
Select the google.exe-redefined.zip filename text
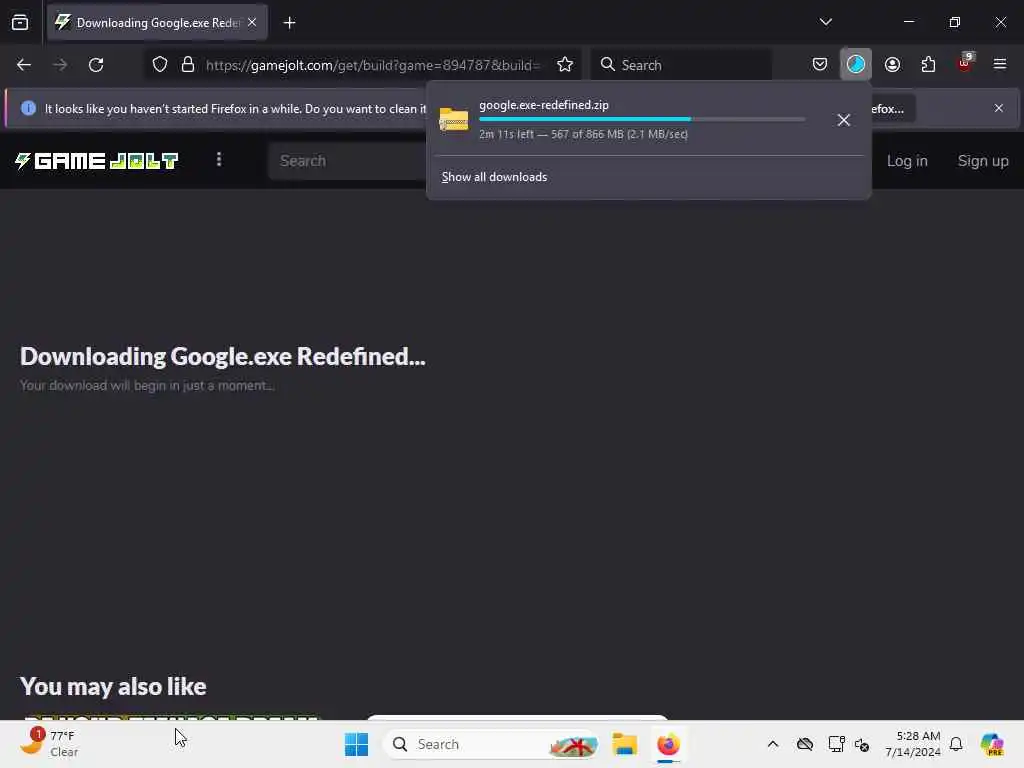[x=543, y=105]
